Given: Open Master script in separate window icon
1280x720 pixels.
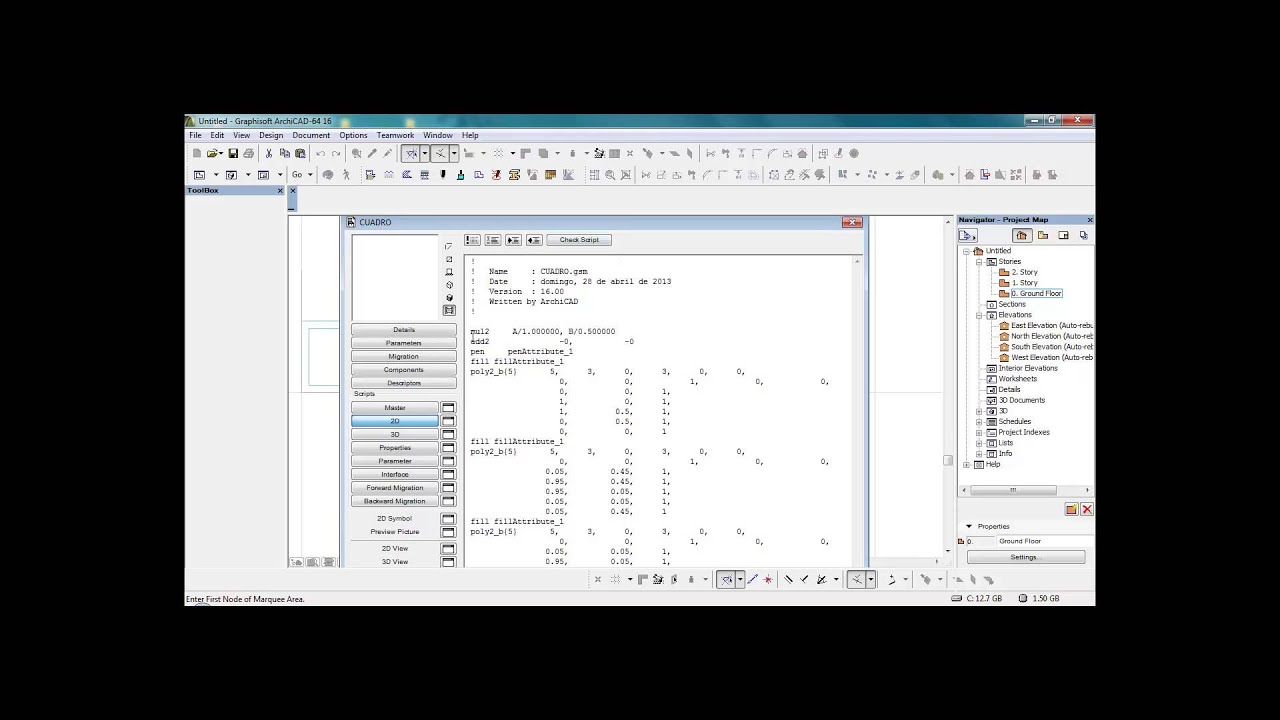Looking at the screenshot, I should click(x=448, y=408).
